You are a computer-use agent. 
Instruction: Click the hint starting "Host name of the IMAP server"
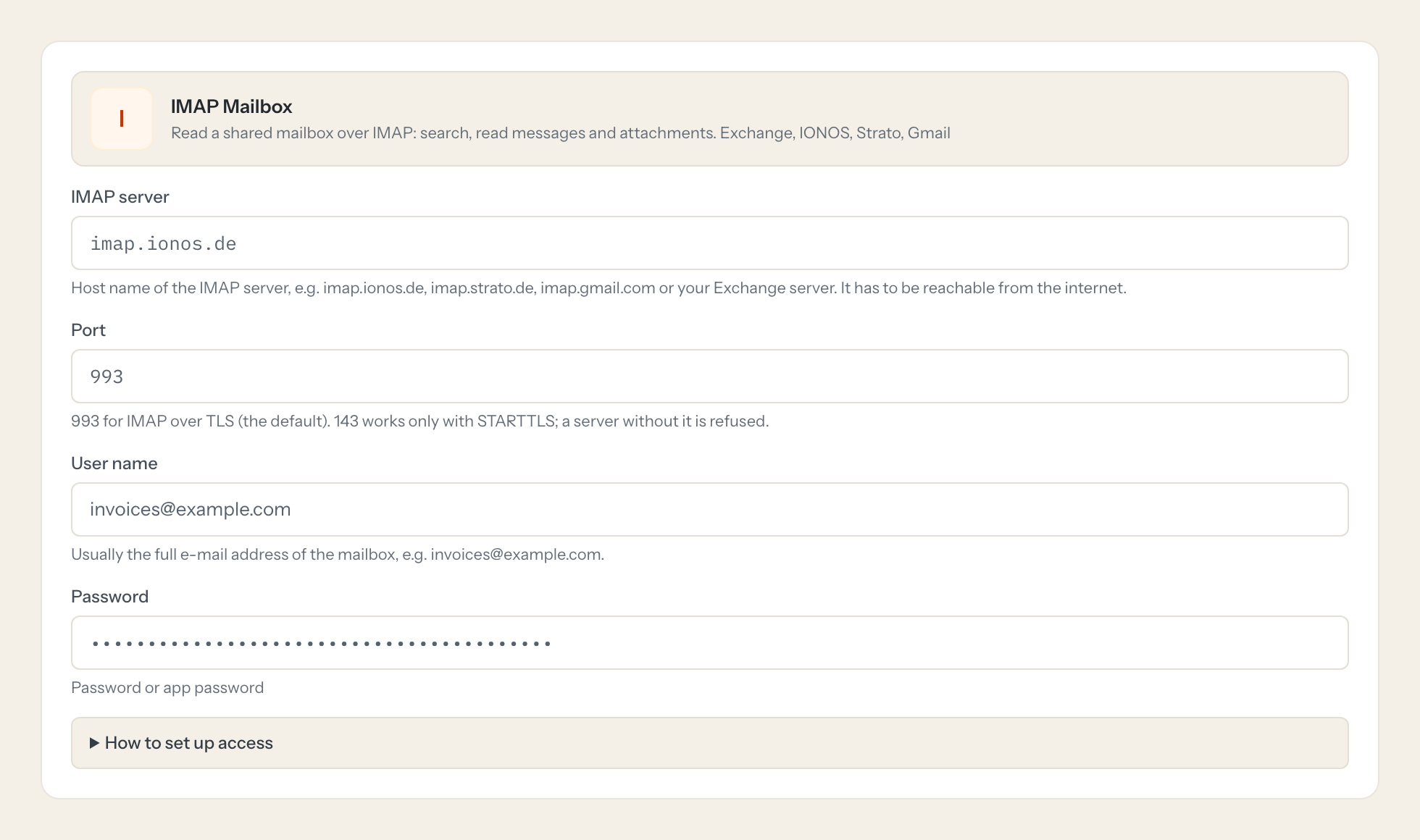(x=598, y=288)
